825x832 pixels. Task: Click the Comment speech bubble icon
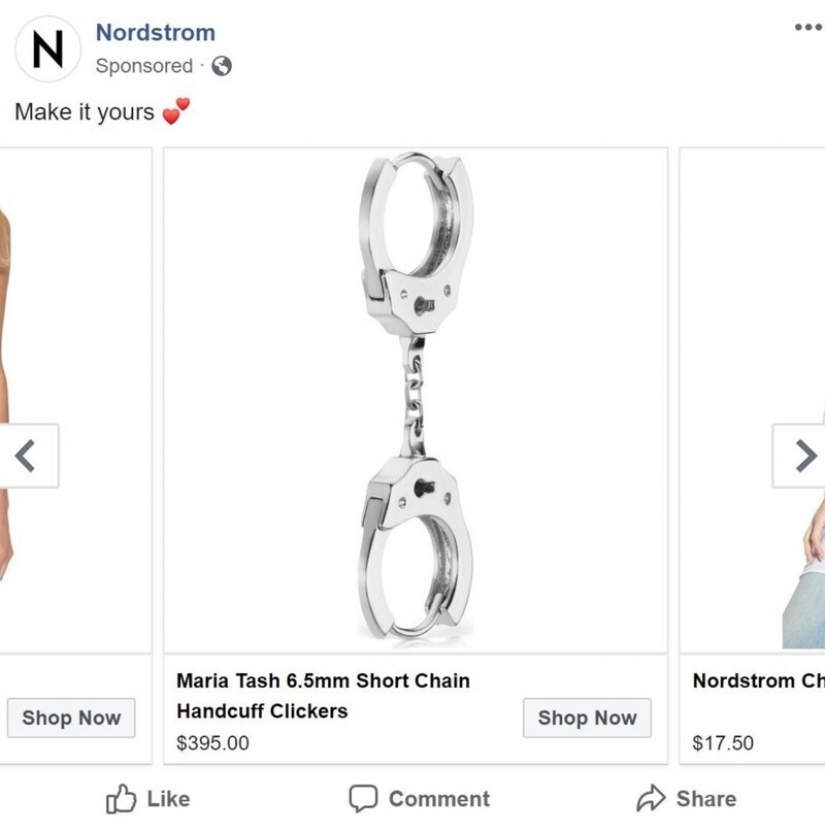(364, 798)
